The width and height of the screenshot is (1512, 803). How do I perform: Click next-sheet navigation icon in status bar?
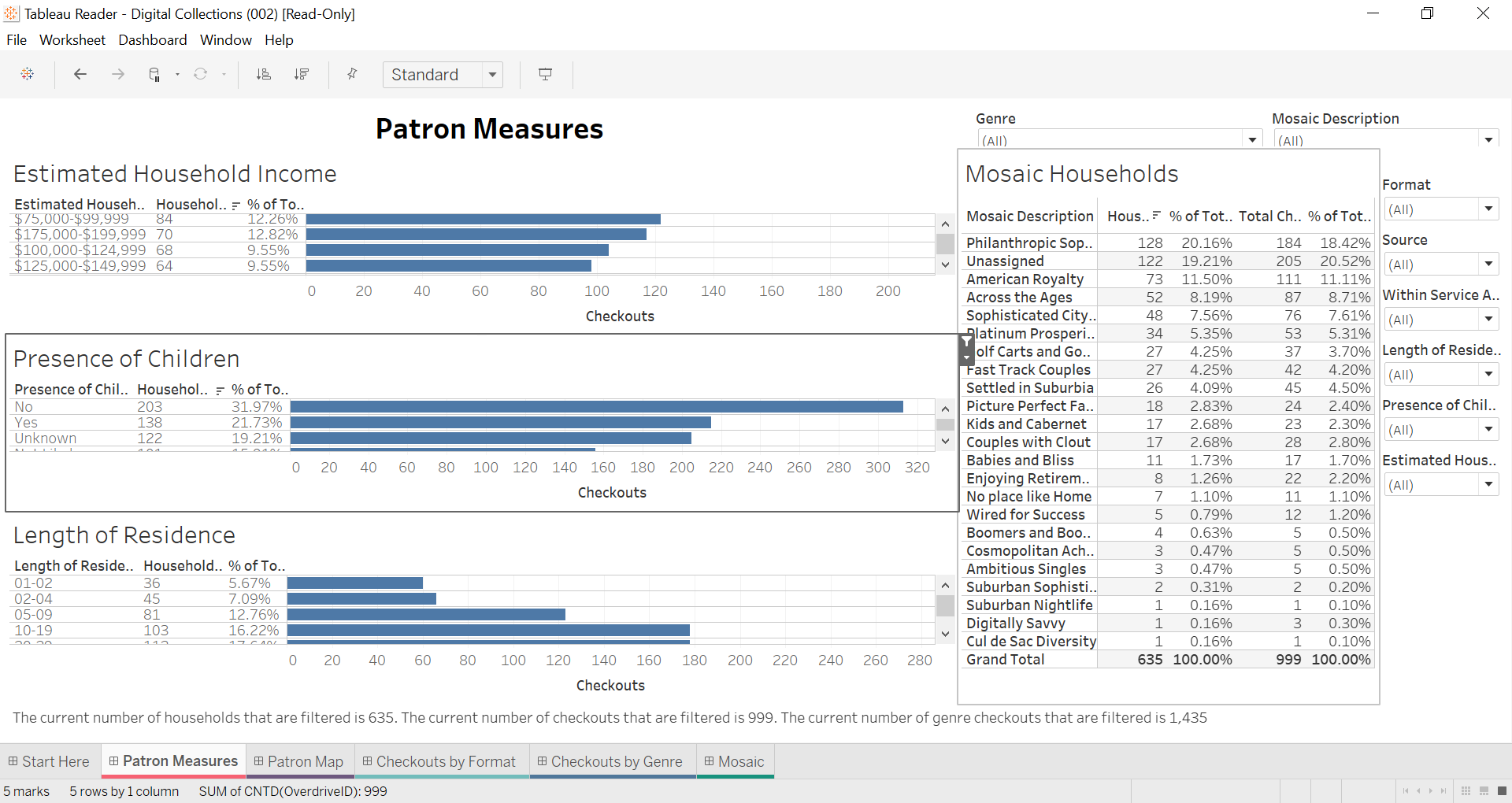pos(1431,791)
